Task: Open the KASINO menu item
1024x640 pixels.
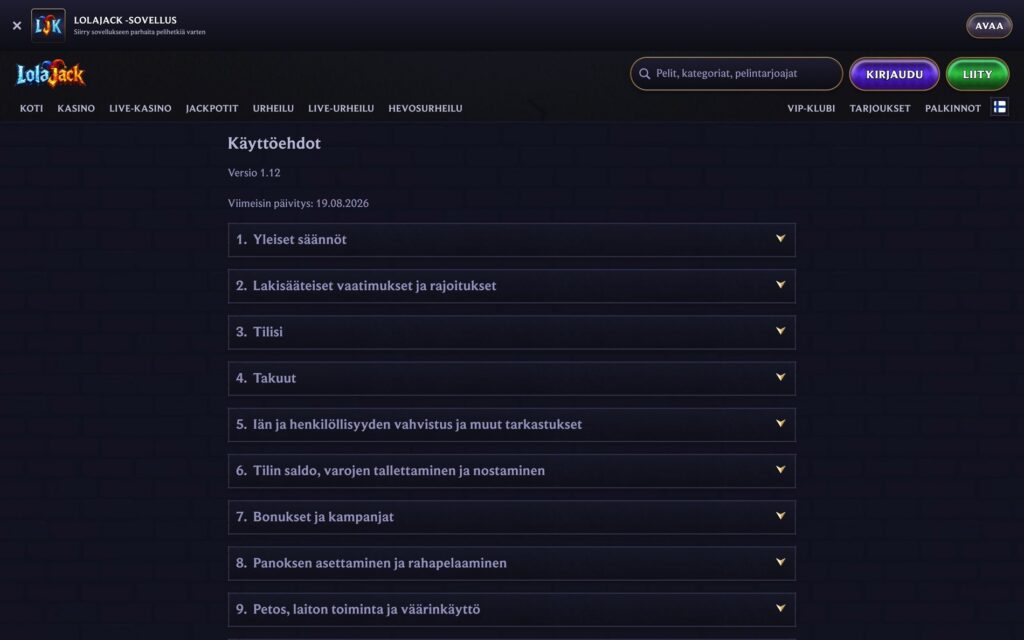Action: [x=76, y=108]
